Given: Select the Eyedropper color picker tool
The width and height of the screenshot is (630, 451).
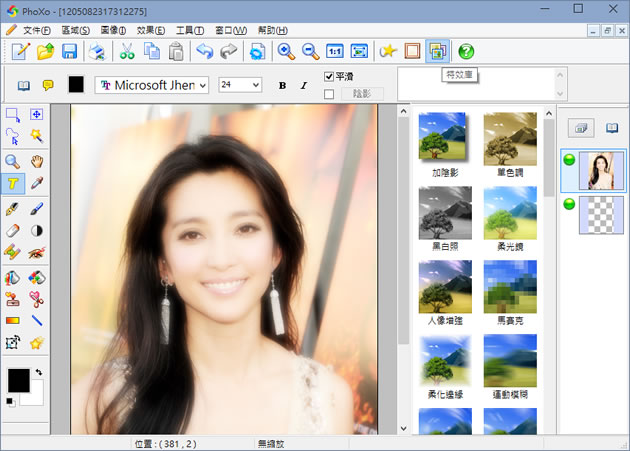Looking at the screenshot, I should tap(37, 183).
